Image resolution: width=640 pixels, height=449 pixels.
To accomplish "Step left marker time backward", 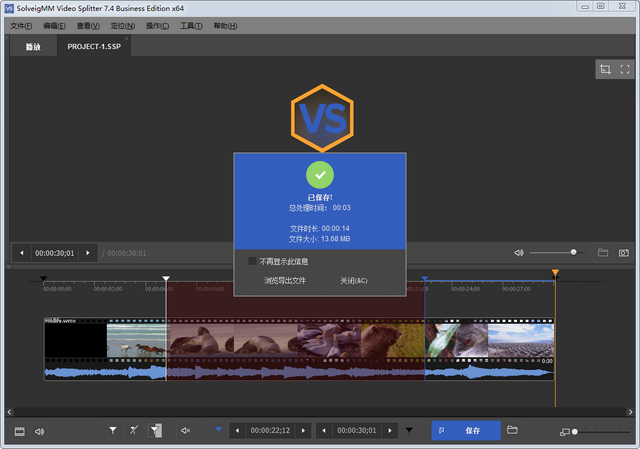I will (x=237, y=430).
